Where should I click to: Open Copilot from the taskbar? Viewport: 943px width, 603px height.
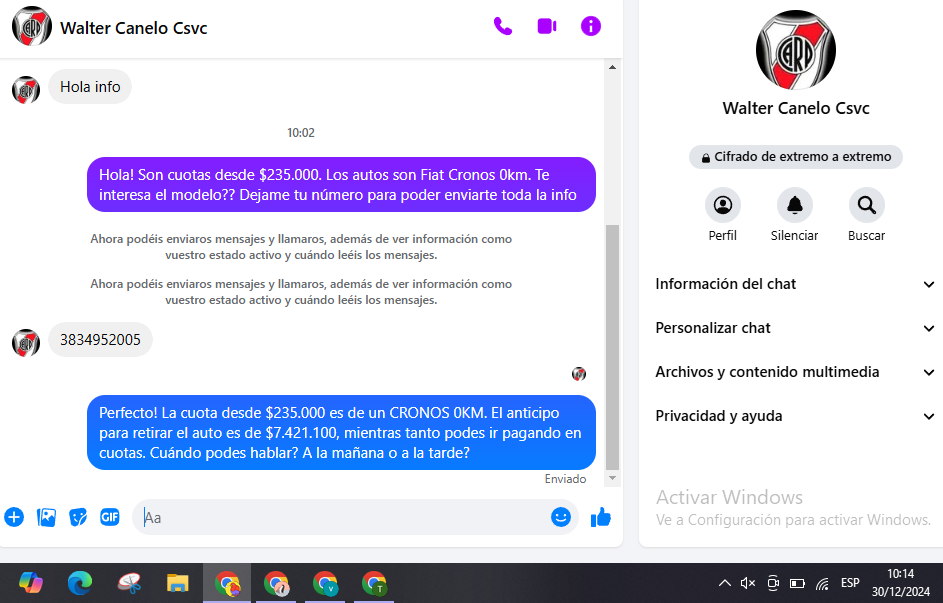[31, 583]
